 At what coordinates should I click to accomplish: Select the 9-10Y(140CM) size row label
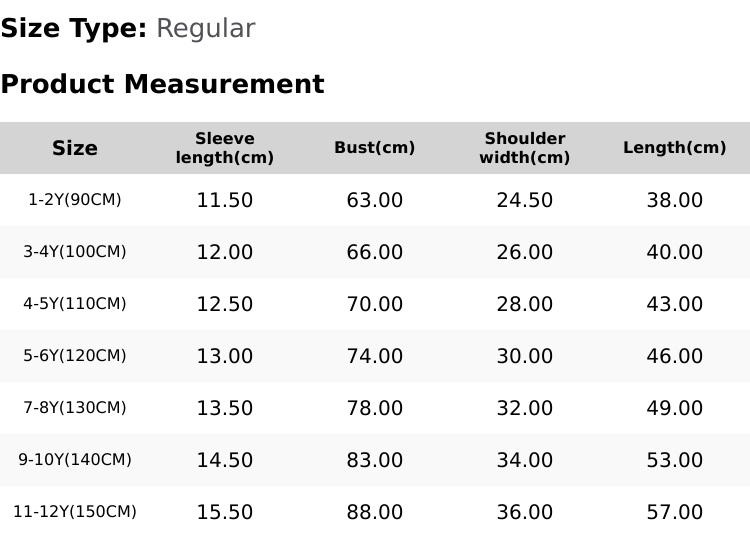coord(75,460)
